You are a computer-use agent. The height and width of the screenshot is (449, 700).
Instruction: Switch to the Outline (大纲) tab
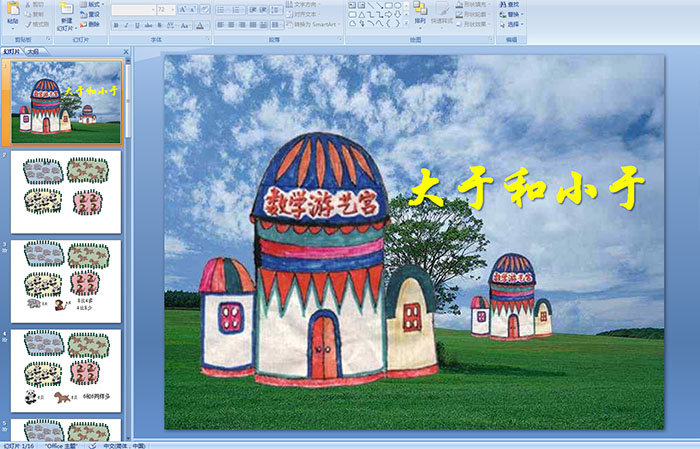(x=33, y=50)
